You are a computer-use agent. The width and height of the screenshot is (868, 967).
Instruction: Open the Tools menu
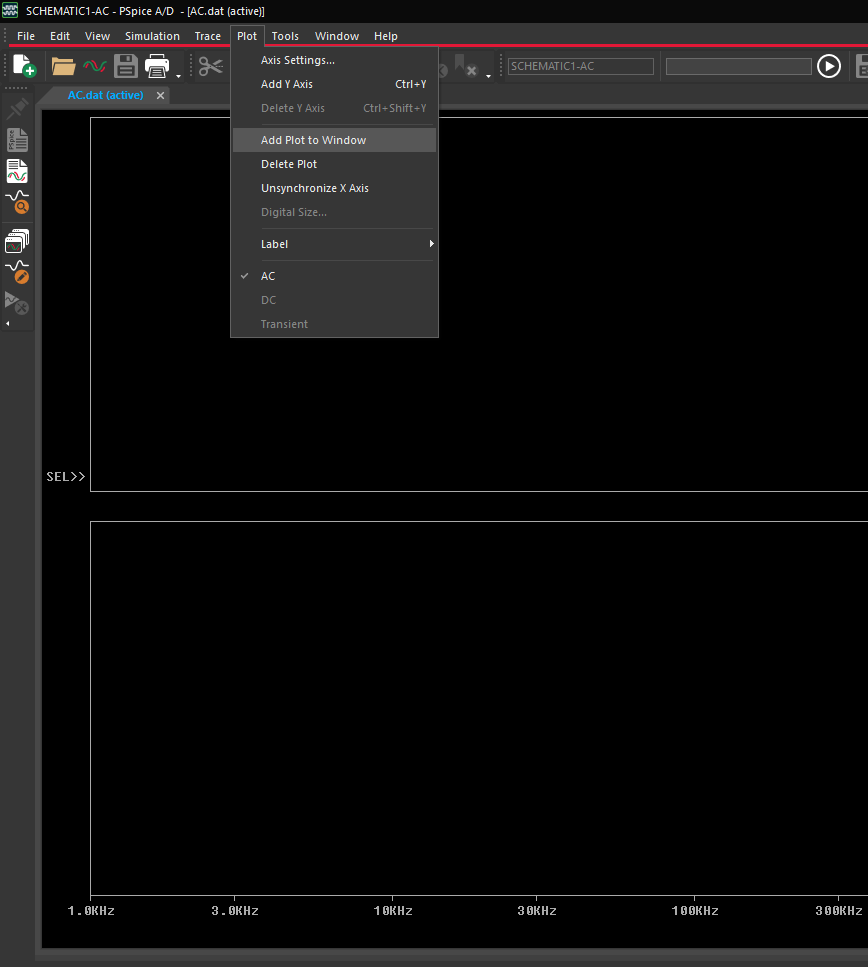285,36
